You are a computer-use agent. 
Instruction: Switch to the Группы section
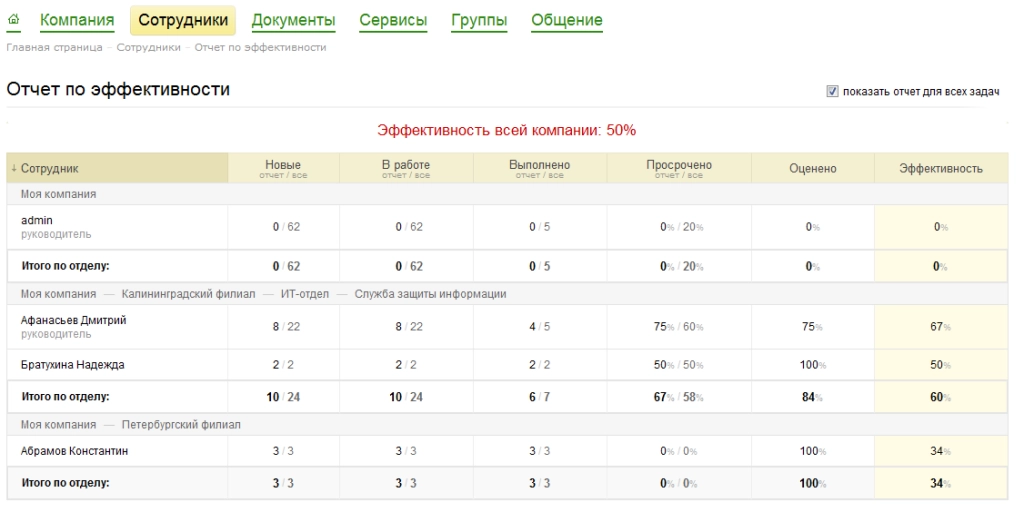(x=479, y=20)
